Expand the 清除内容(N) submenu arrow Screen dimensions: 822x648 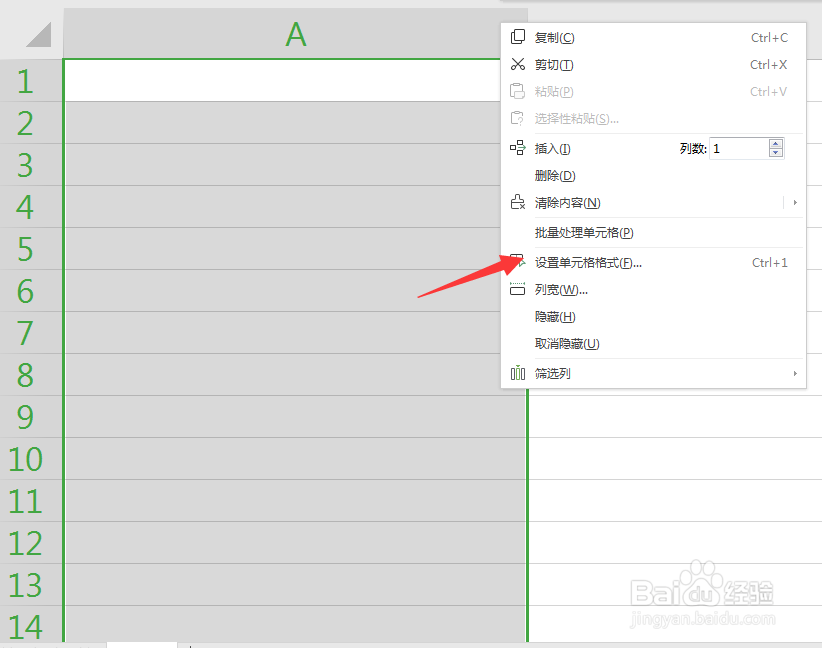point(795,202)
